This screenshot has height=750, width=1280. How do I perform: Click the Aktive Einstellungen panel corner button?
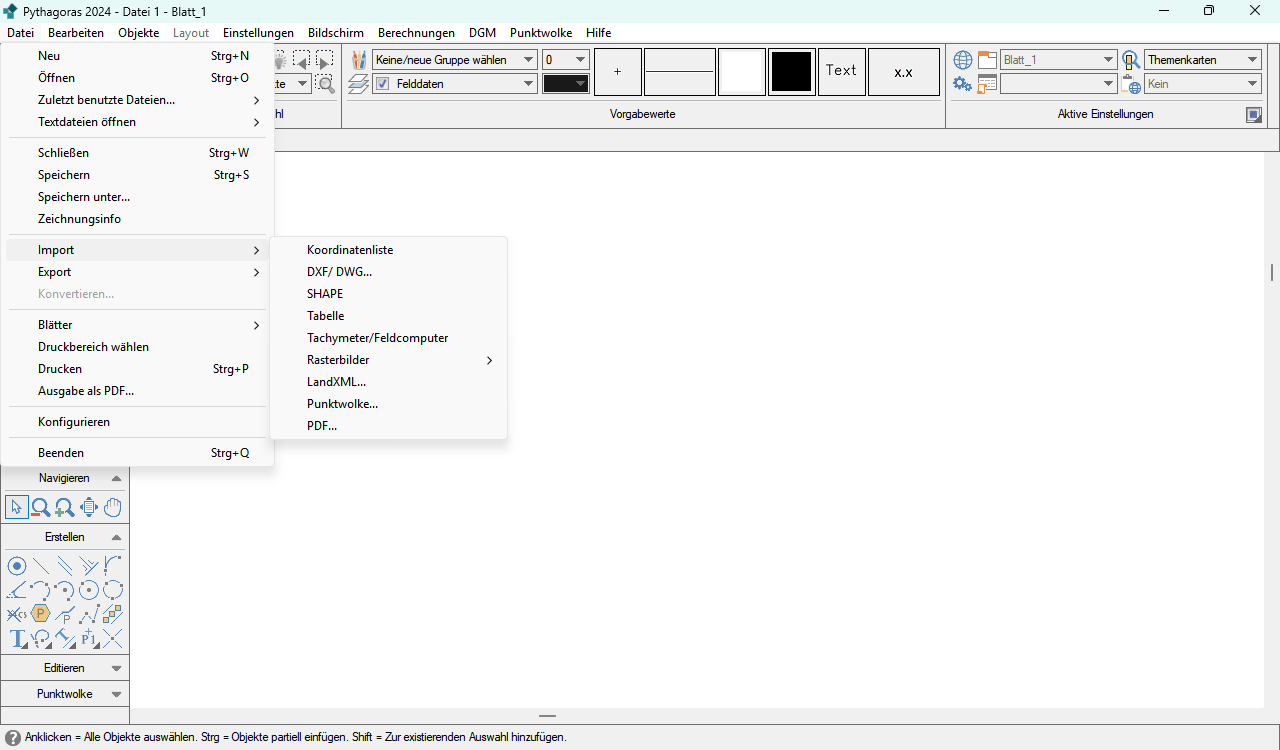point(1254,114)
